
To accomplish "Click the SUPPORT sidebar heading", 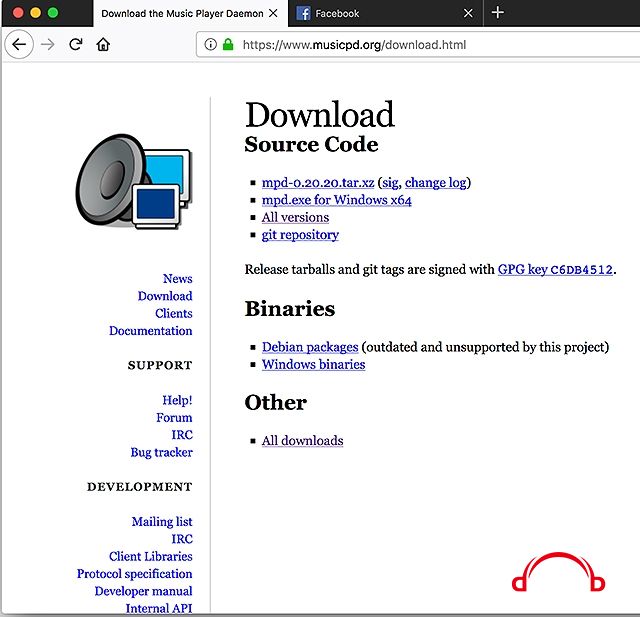I will (x=160, y=365).
